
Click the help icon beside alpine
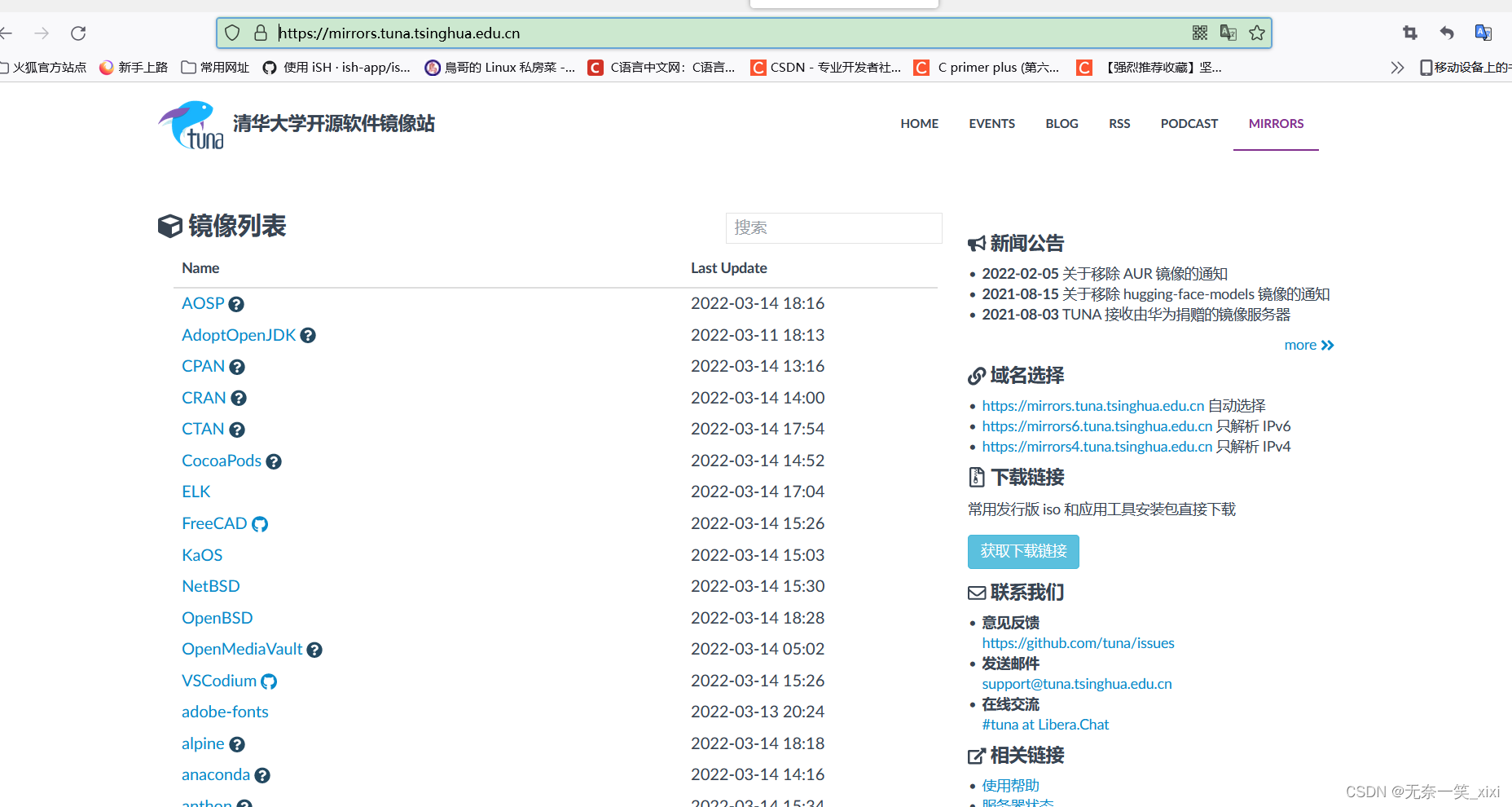tap(237, 744)
